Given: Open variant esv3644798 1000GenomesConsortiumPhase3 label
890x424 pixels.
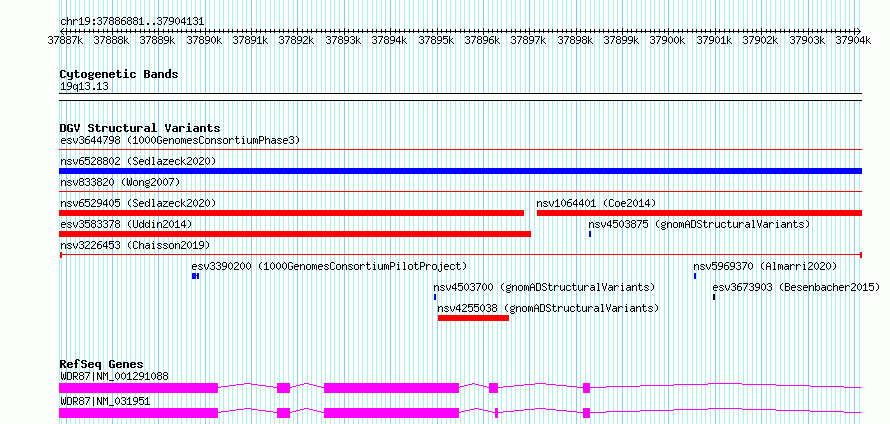Looking at the screenshot, I should tap(180, 140).
